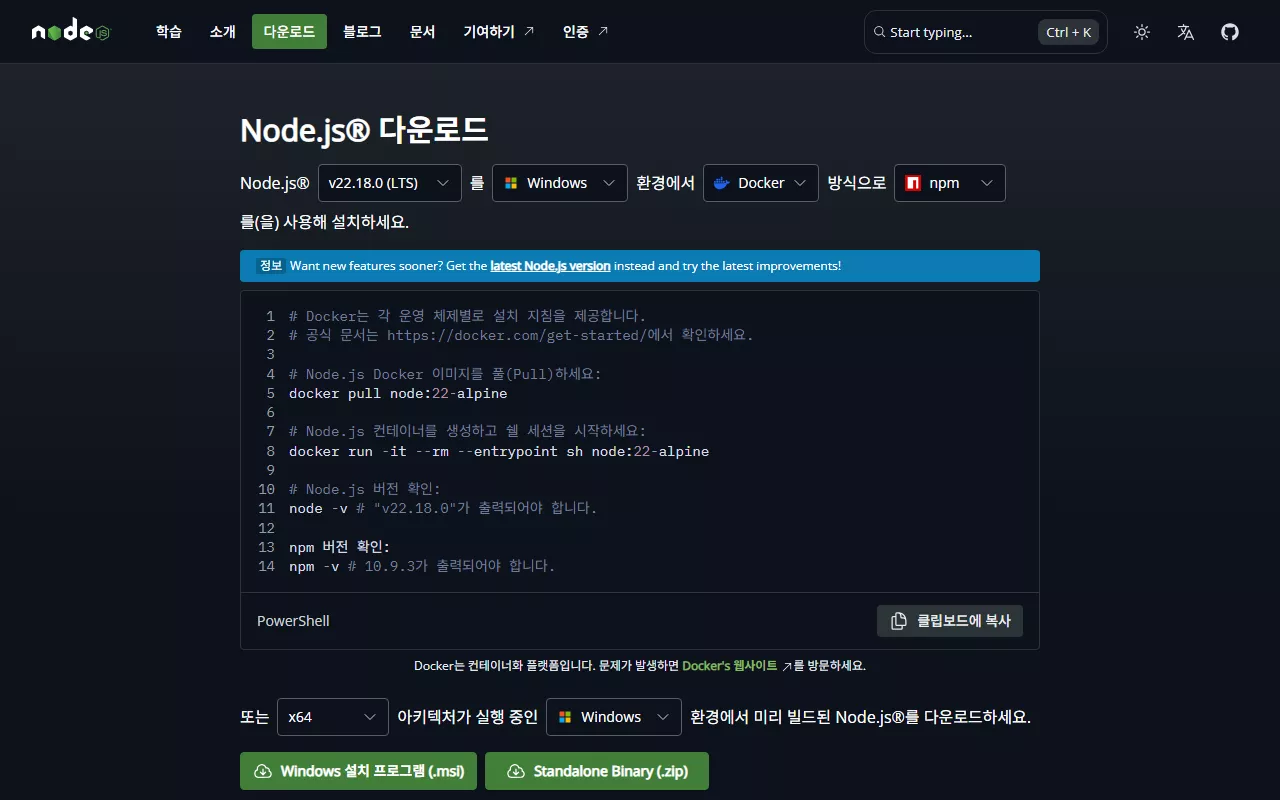This screenshot has height=800, width=1280.
Task: Open the x64 architecture dropdown
Action: tap(333, 717)
